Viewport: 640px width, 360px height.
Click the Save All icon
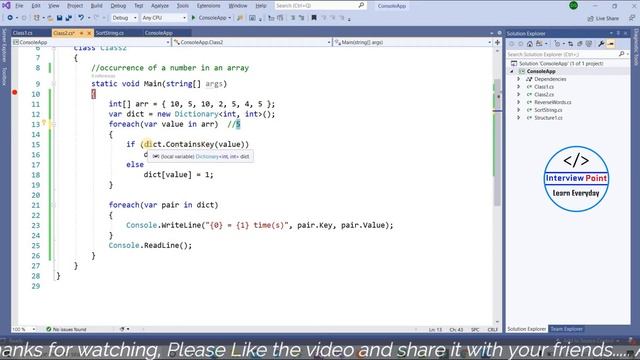tap(68, 18)
